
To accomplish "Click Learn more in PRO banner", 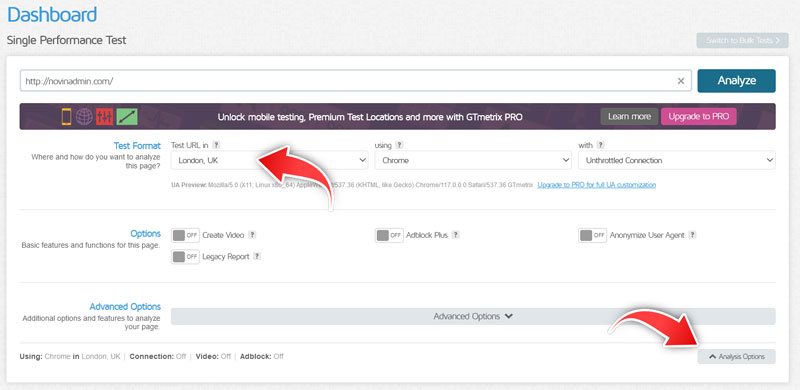I will click(x=629, y=116).
